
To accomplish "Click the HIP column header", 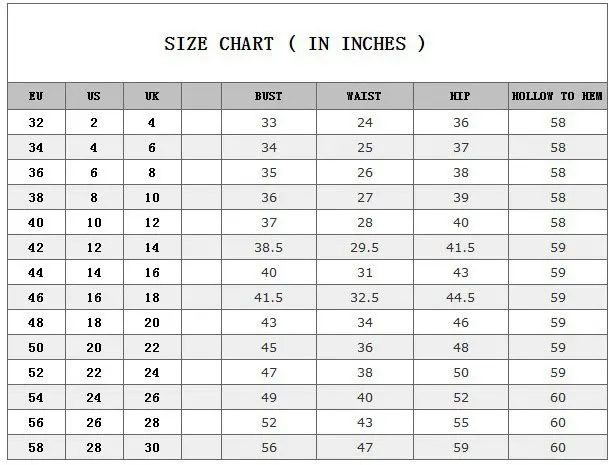I will pos(460,96).
